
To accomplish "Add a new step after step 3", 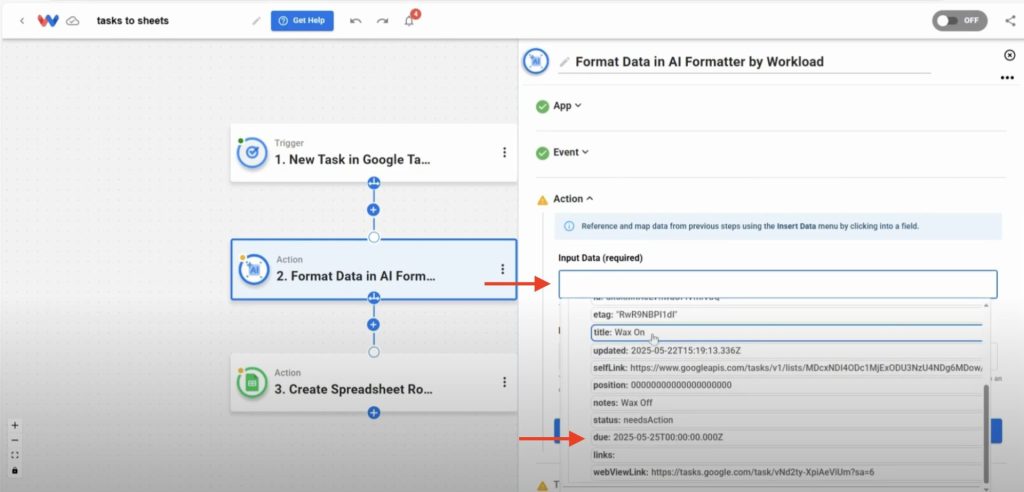I will pyautogui.click(x=374, y=412).
